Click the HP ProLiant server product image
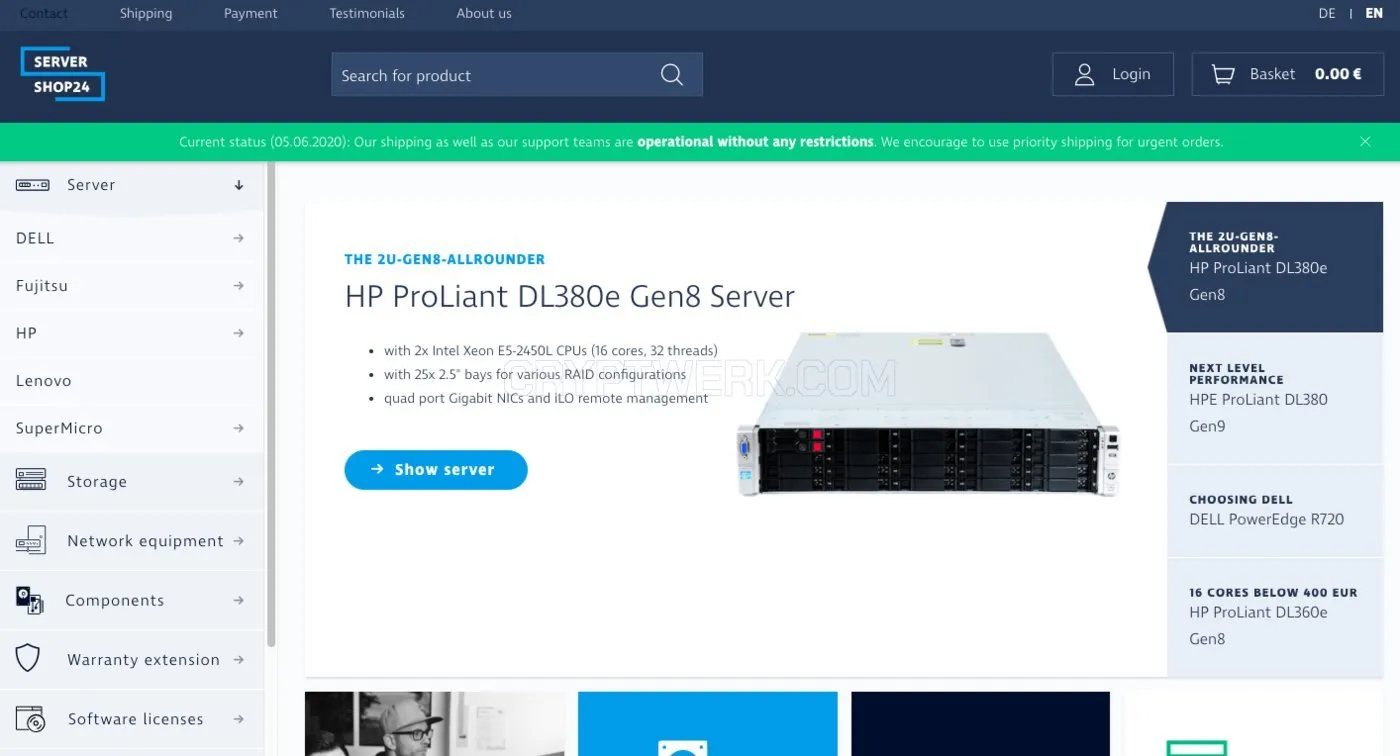 928,414
